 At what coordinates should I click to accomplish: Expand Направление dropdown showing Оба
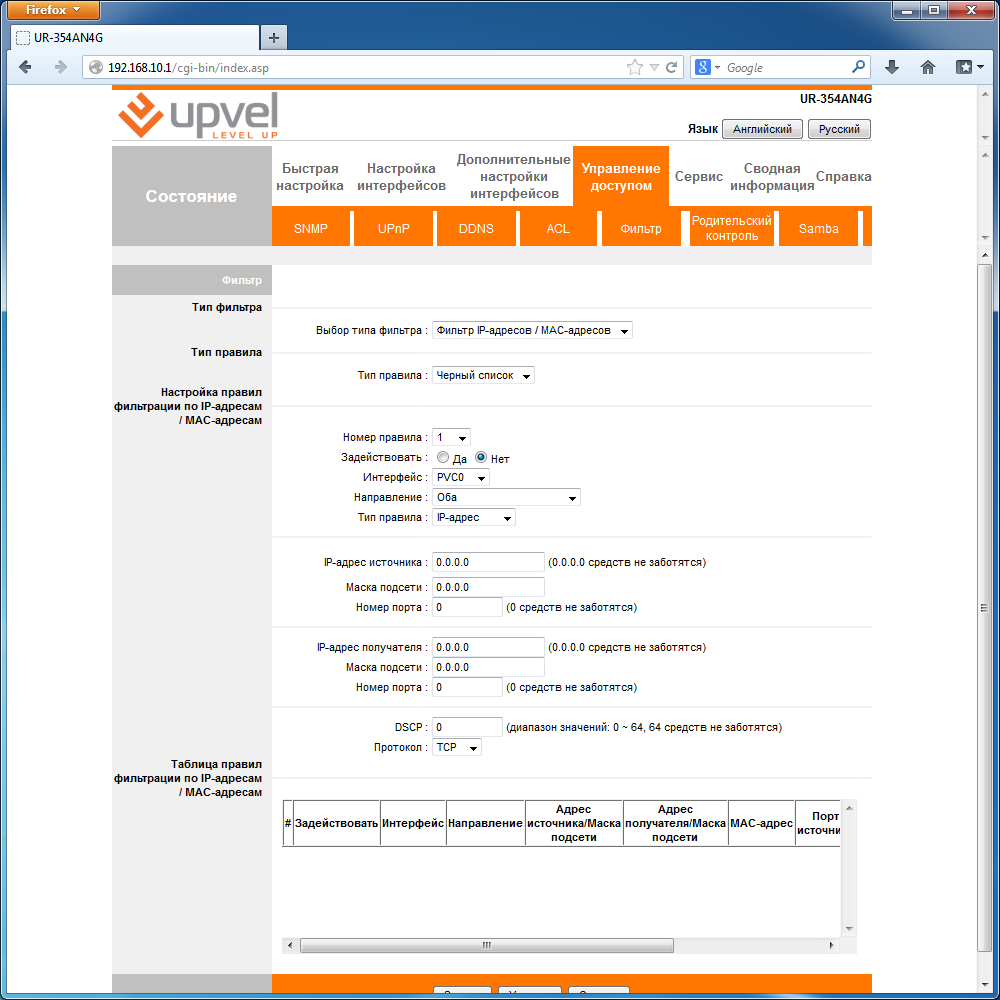pyautogui.click(x=506, y=497)
